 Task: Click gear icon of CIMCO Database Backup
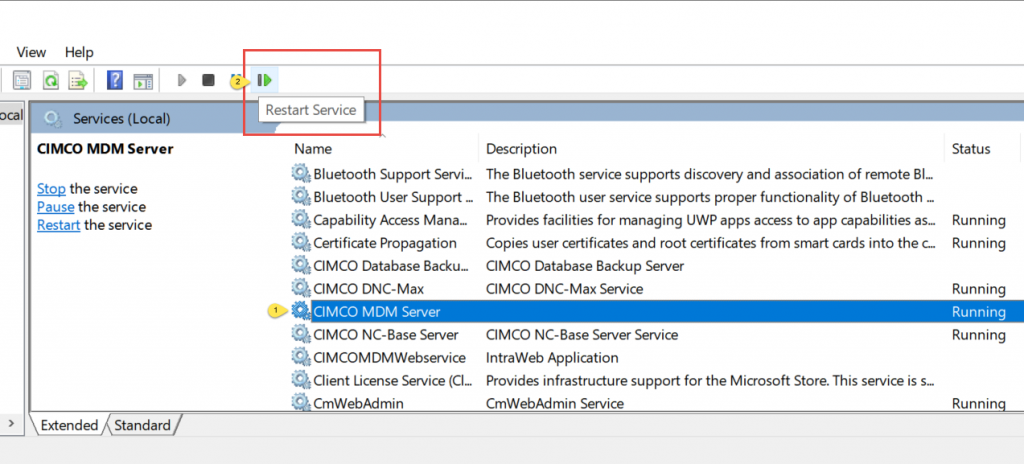pyautogui.click(x=300, y=265)
